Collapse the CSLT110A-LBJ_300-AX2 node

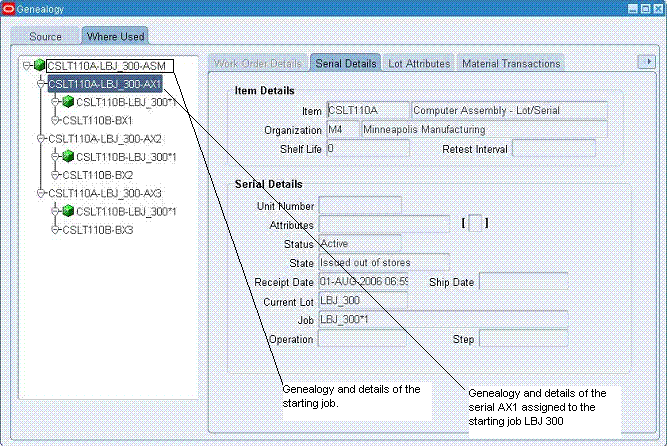(41, 139)
